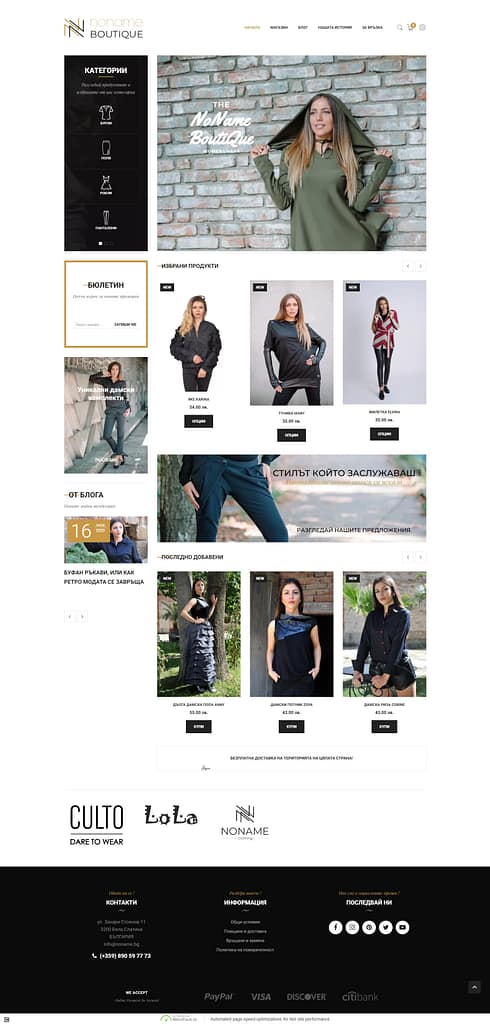Show next featured products with right arrow
490x1024 pixels.
[x=421, y=266]
